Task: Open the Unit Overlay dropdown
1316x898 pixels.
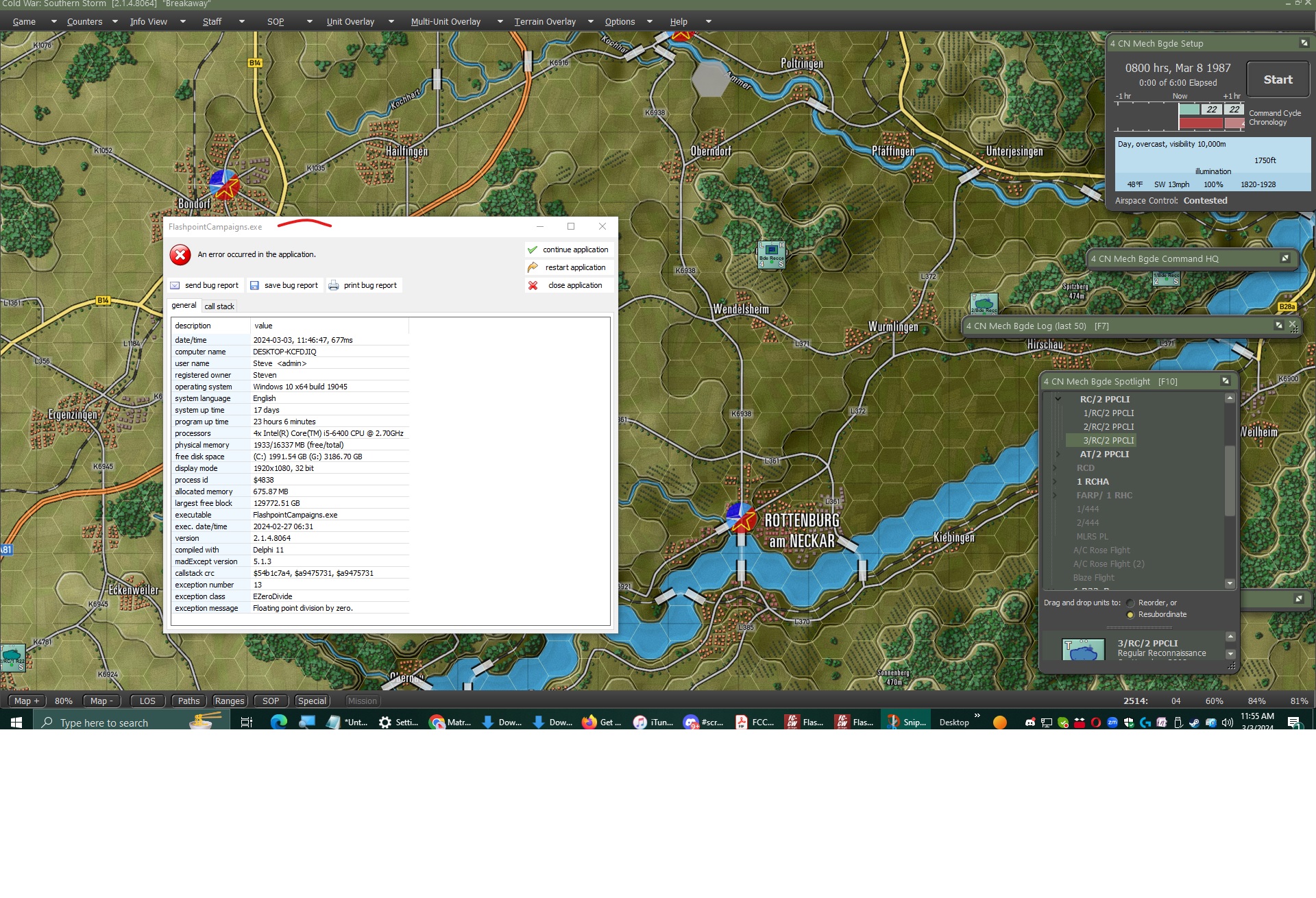Action: [x=391, y=22]
